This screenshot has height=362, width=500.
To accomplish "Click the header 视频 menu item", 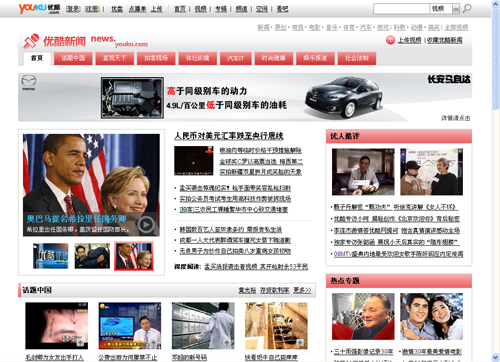I will [200, 9].
